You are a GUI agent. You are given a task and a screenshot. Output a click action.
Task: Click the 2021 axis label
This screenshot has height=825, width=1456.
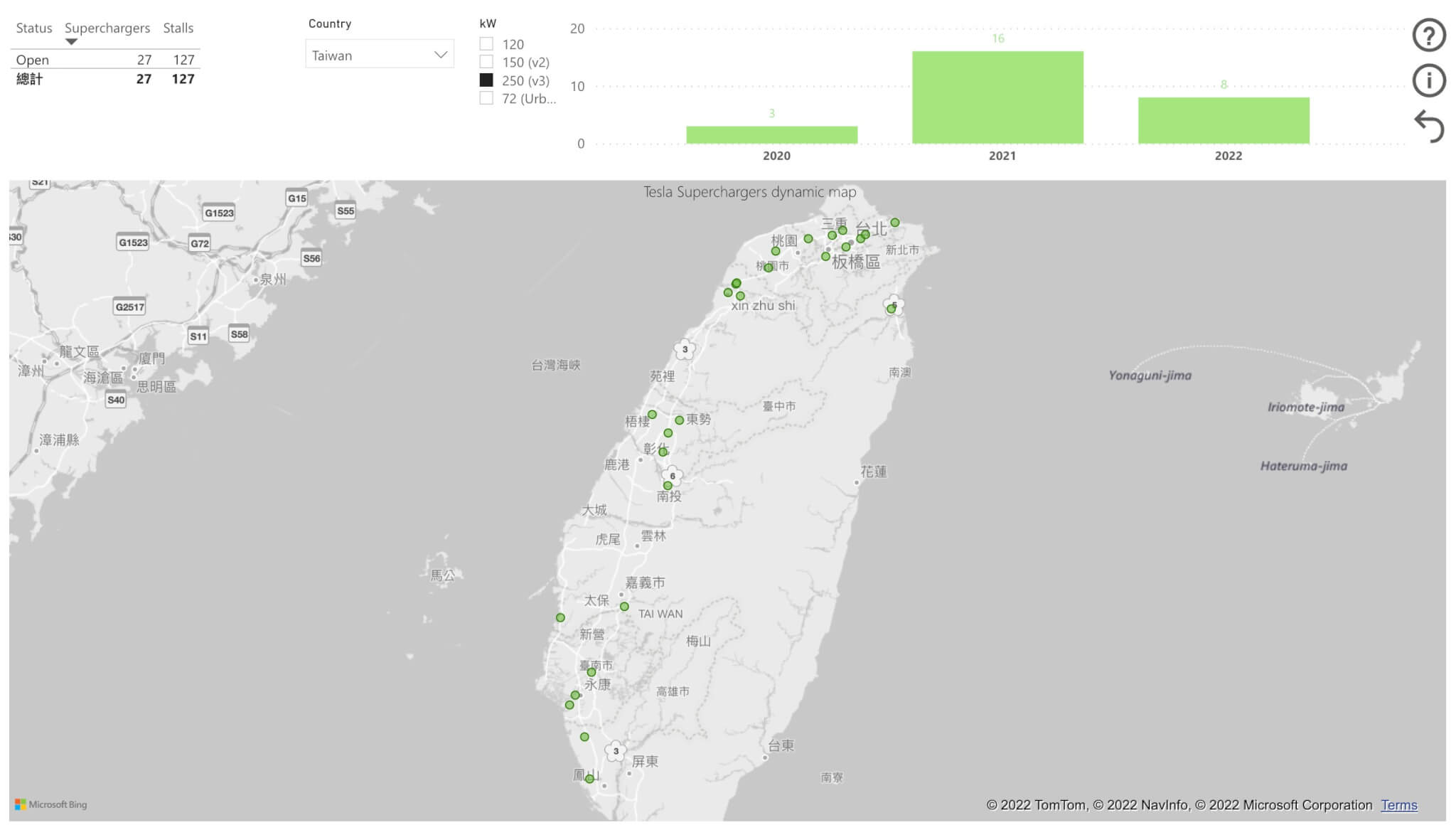click(x=1002, y=156)
